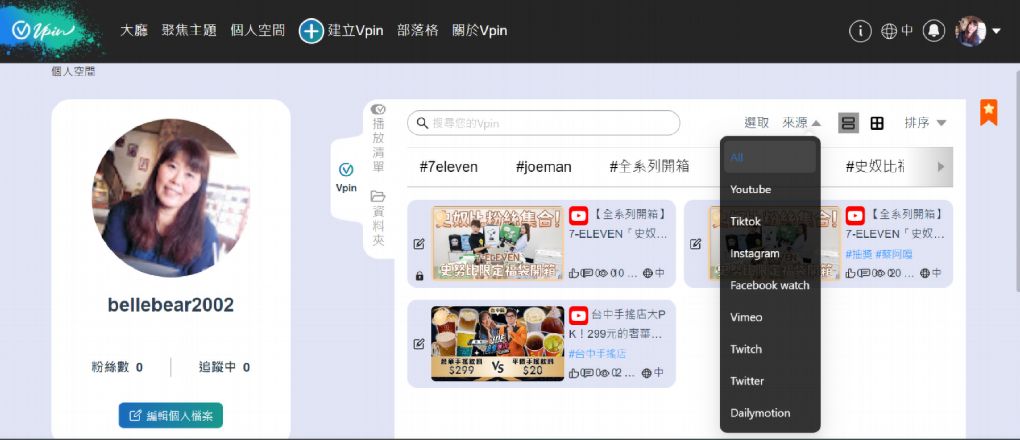Open 聚焦主題 in the top navigation
Screen dimensions: 1020x440
(189, 31)
